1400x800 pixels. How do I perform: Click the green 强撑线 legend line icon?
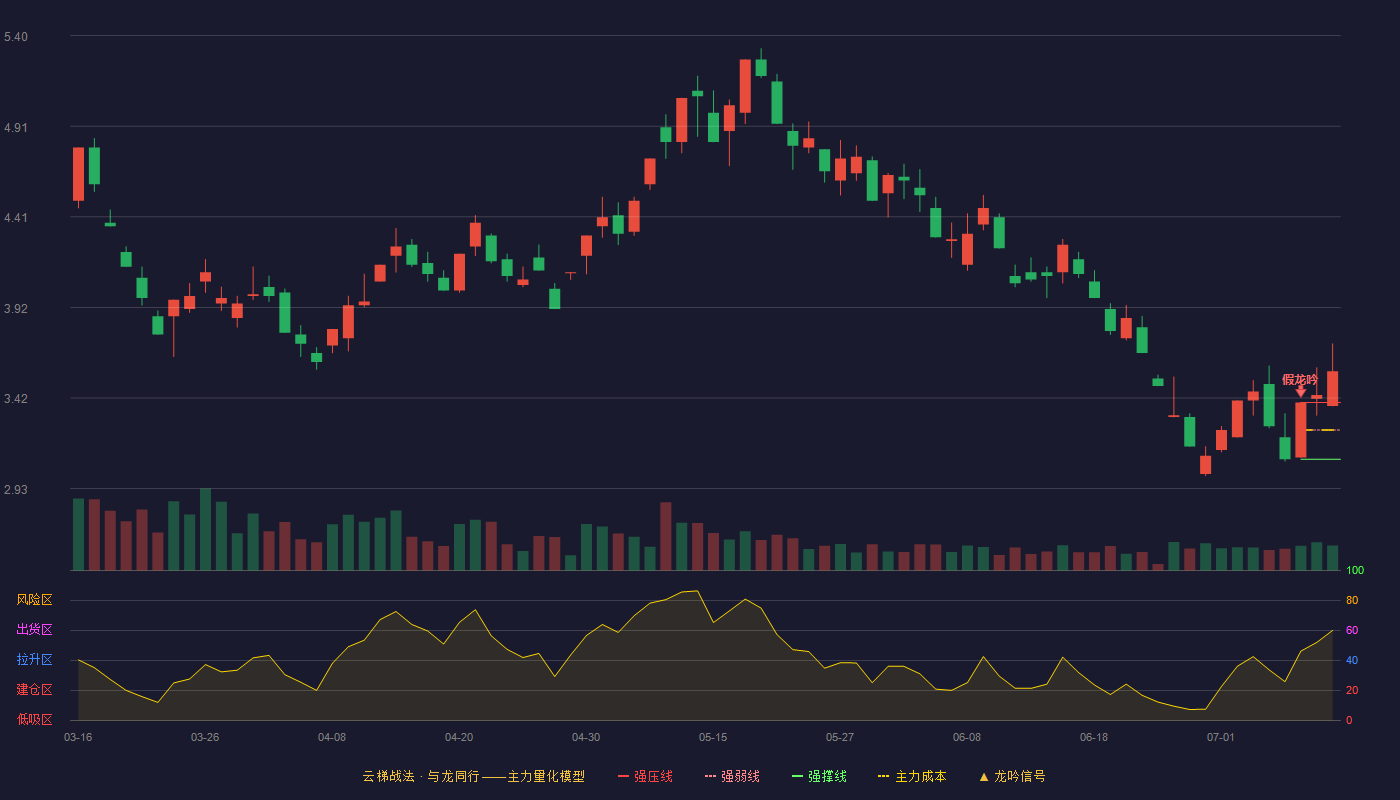coord(797,776)
